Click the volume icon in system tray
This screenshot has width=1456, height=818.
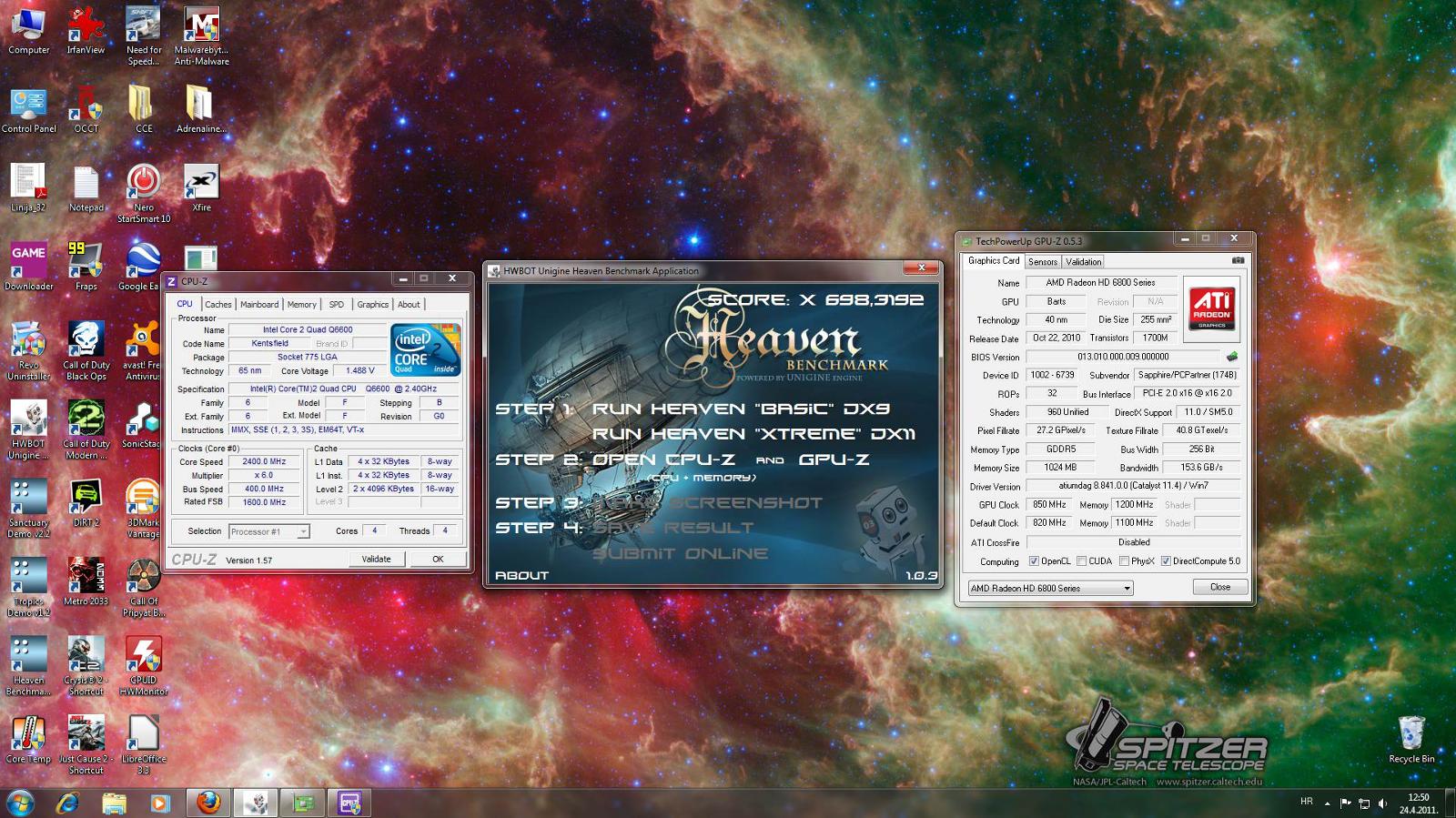point(1383,803)
